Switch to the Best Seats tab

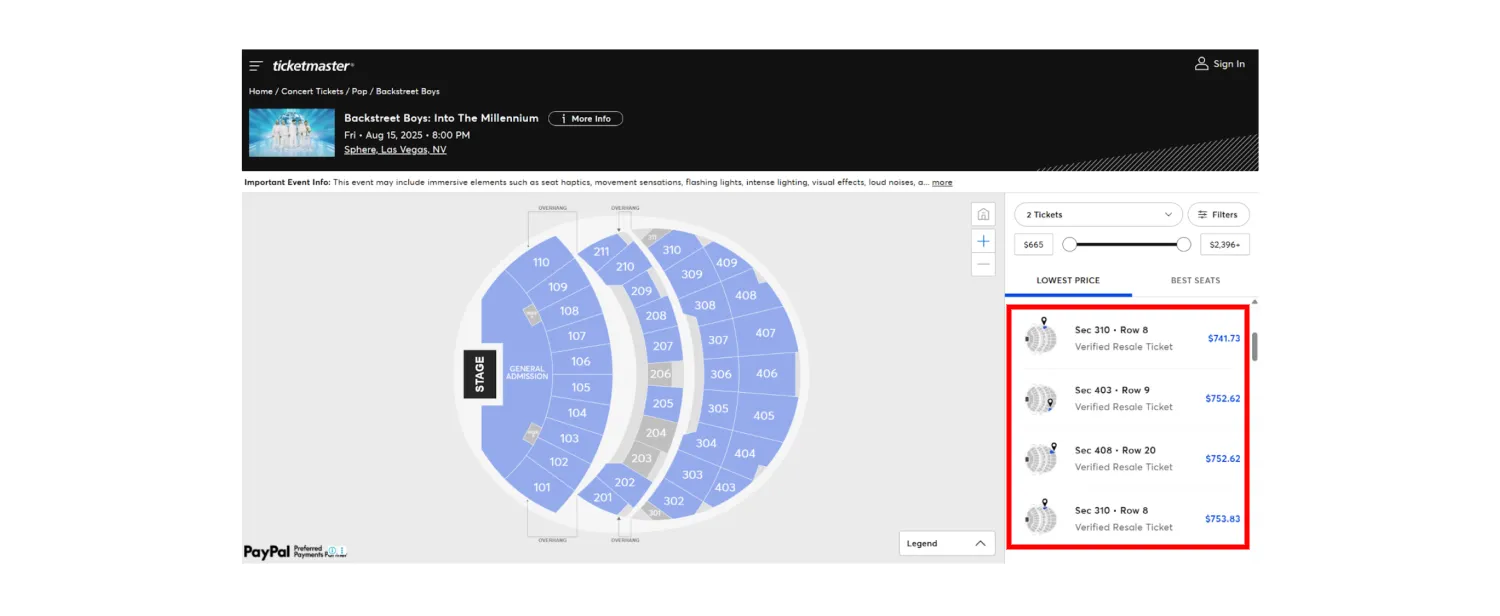pos(1195,281)
